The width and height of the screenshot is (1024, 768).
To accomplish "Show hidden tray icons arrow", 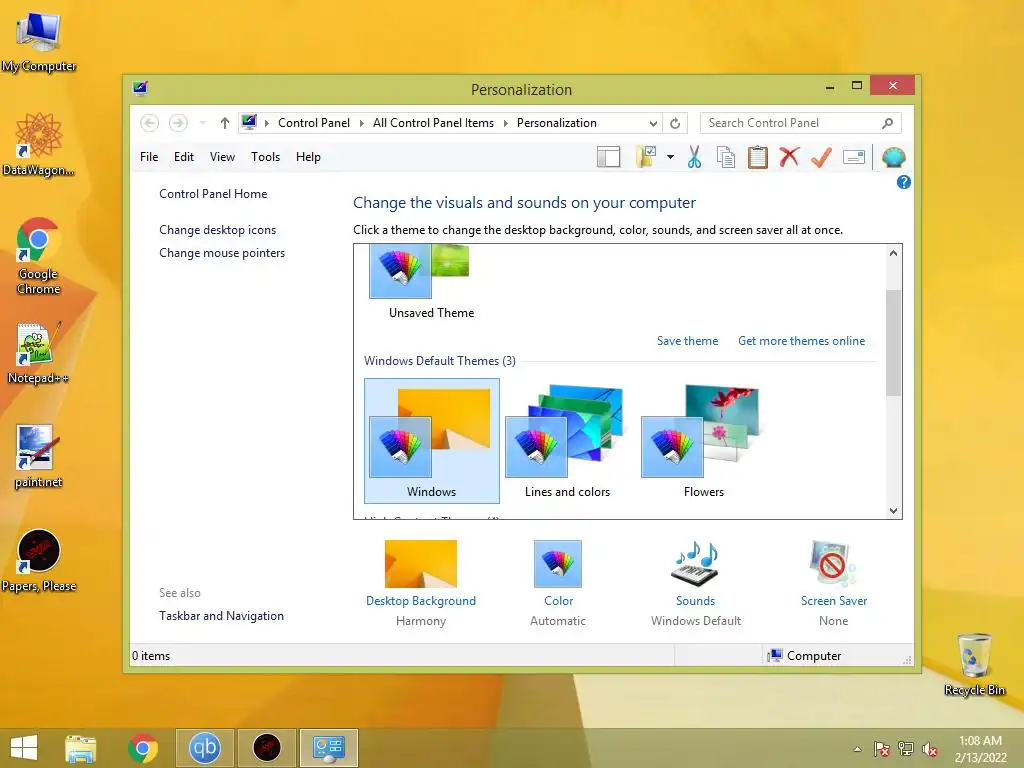I will [857, 749].
